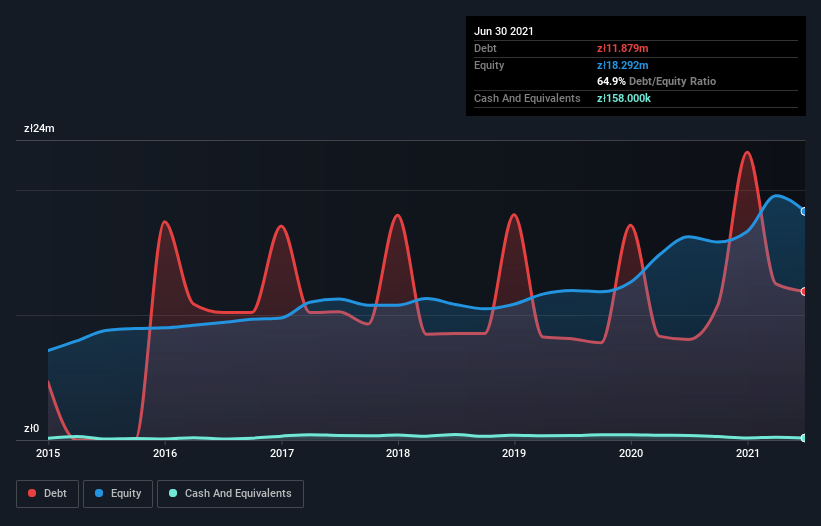Click the Debt label in tooltip
This screenshot has height=526, width=821.
485,49
